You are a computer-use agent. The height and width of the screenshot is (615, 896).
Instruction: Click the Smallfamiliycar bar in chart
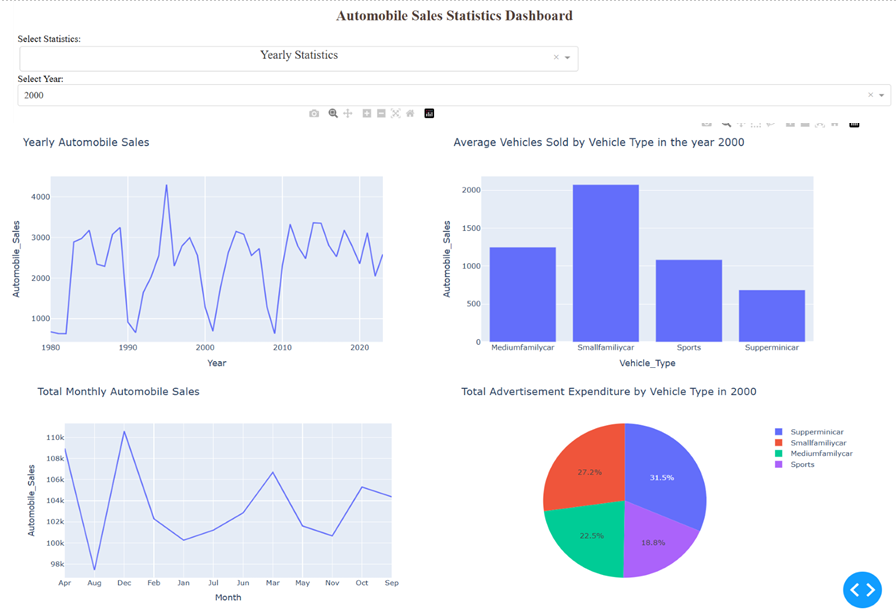605,265
